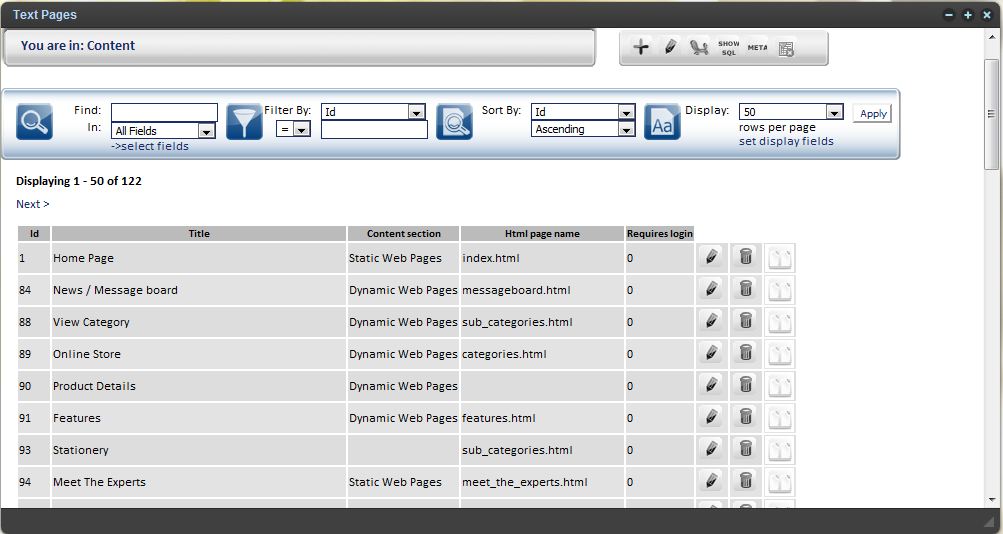This screenshot has width=1003, height=534.
Task: Click the META toolbar button
Action: coord(757,47)
